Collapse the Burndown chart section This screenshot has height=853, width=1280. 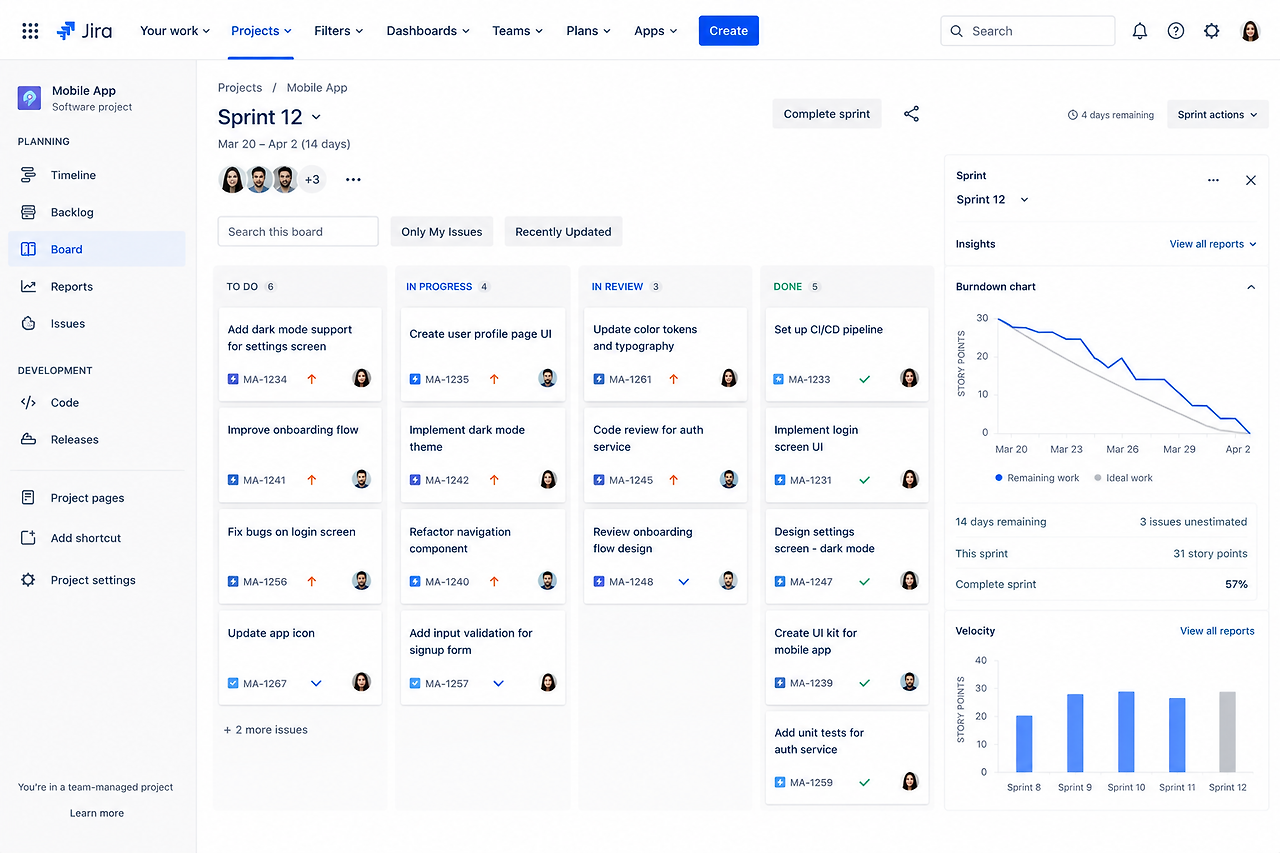(x=1250, y=287)
